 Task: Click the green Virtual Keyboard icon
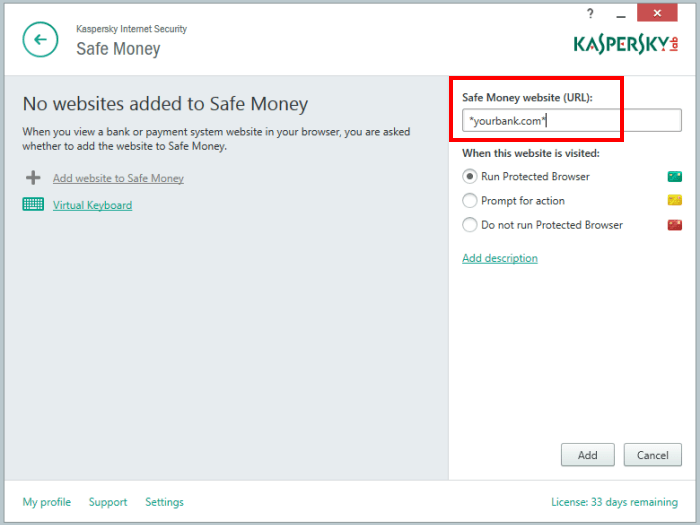[33, 204]
